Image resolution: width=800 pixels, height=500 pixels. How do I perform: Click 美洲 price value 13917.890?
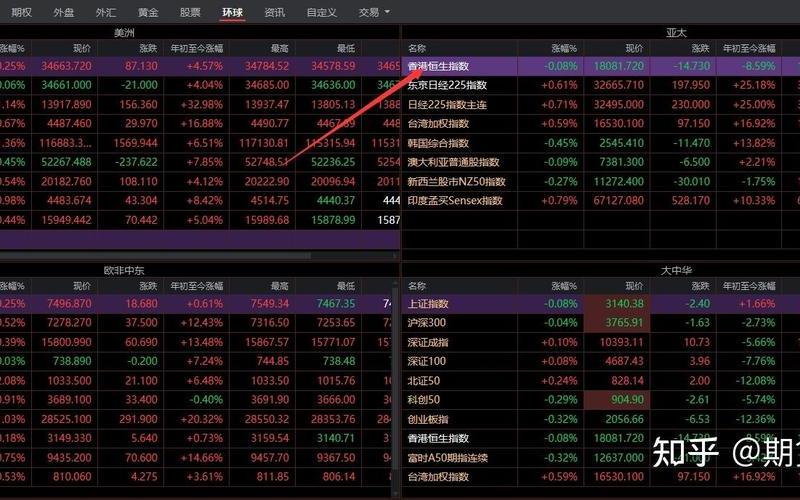point(66,105)
